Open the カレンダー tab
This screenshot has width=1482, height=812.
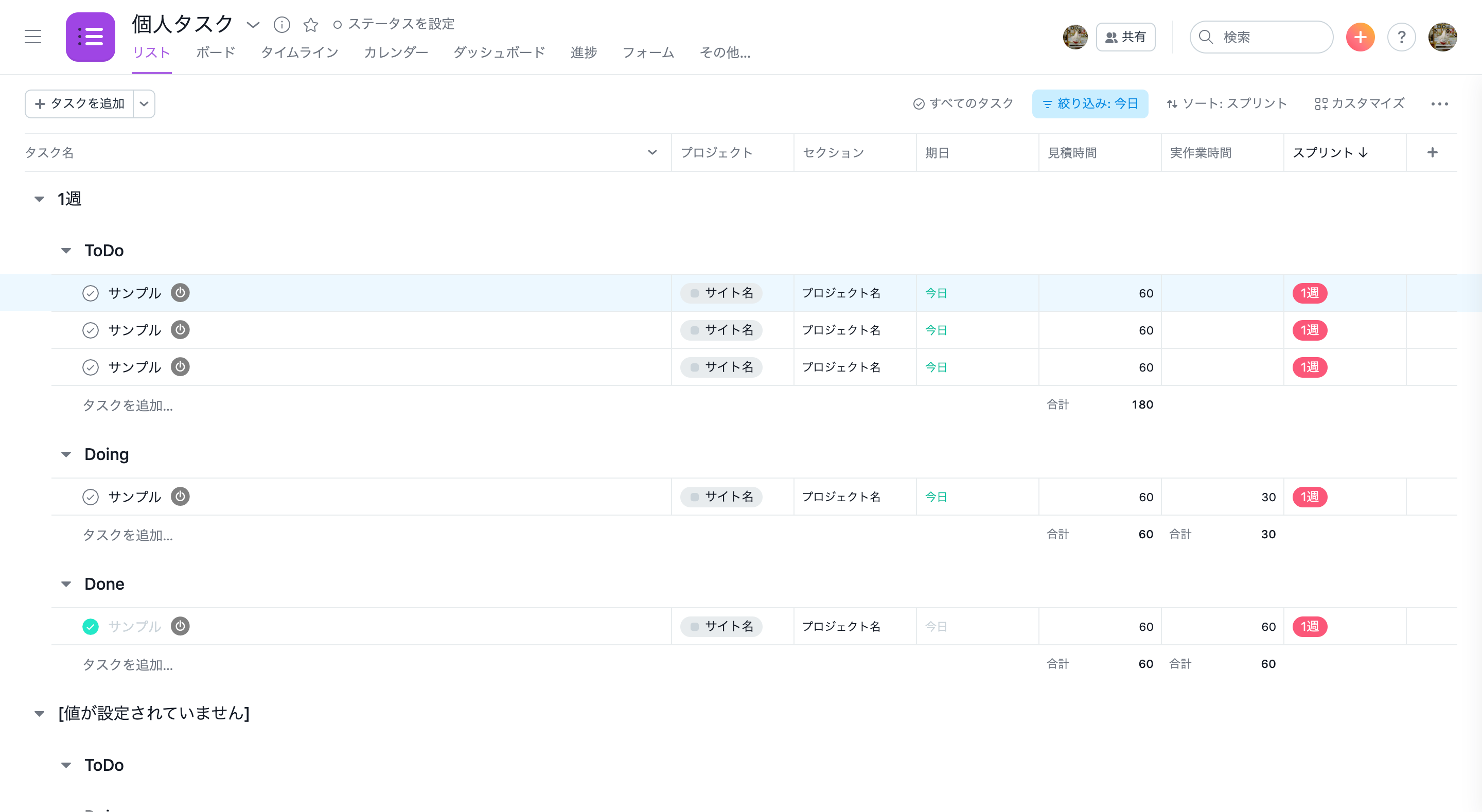pos(396,53)
